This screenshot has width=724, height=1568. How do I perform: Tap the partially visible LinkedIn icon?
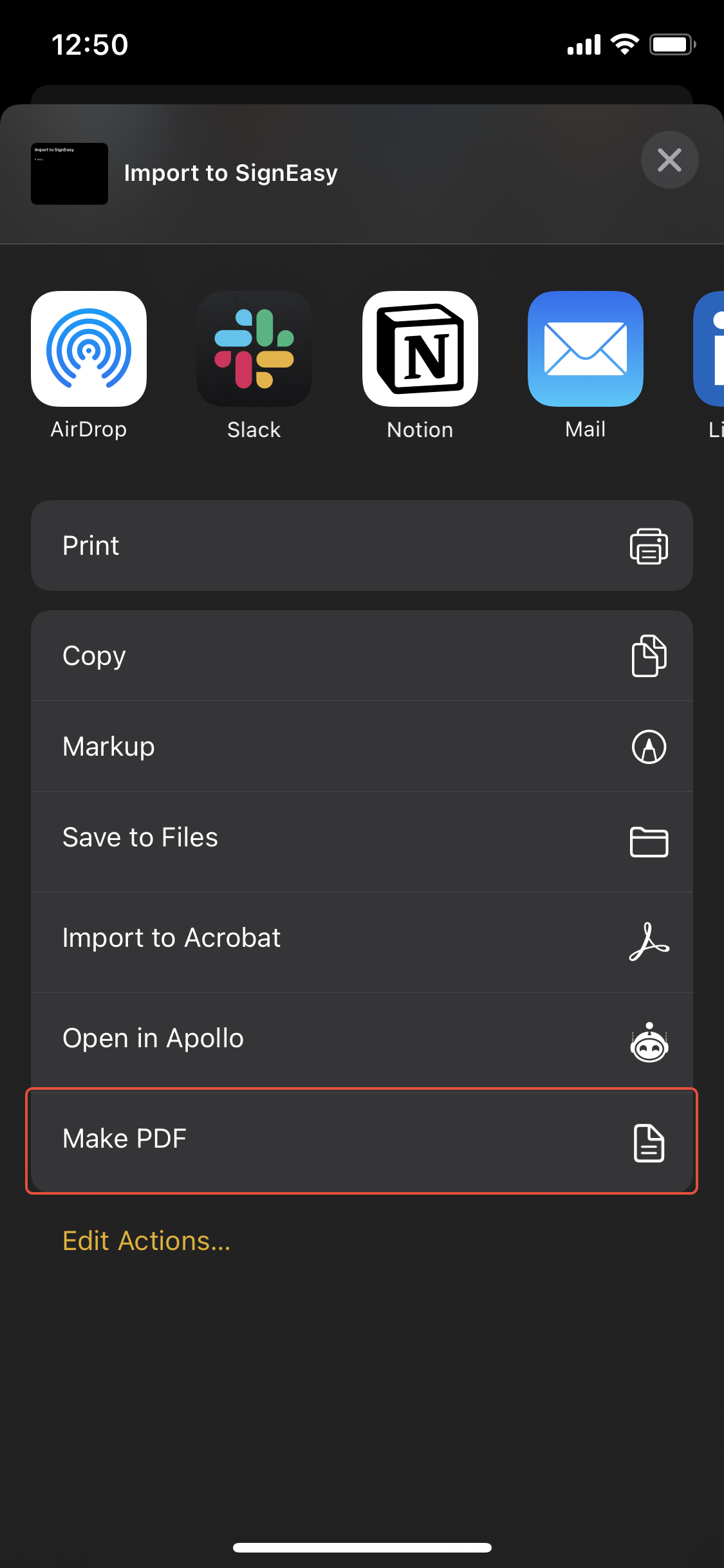709,349
